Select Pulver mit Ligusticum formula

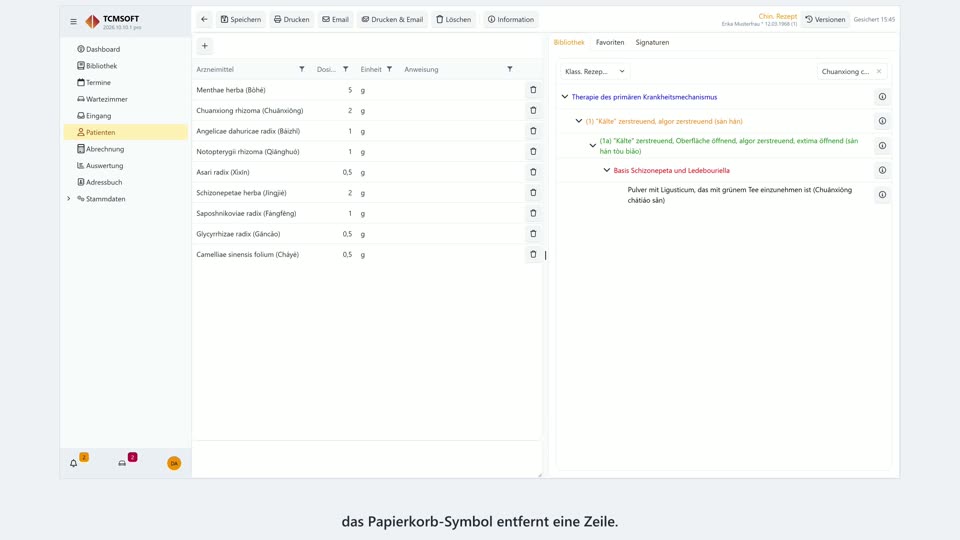[740, 195]
